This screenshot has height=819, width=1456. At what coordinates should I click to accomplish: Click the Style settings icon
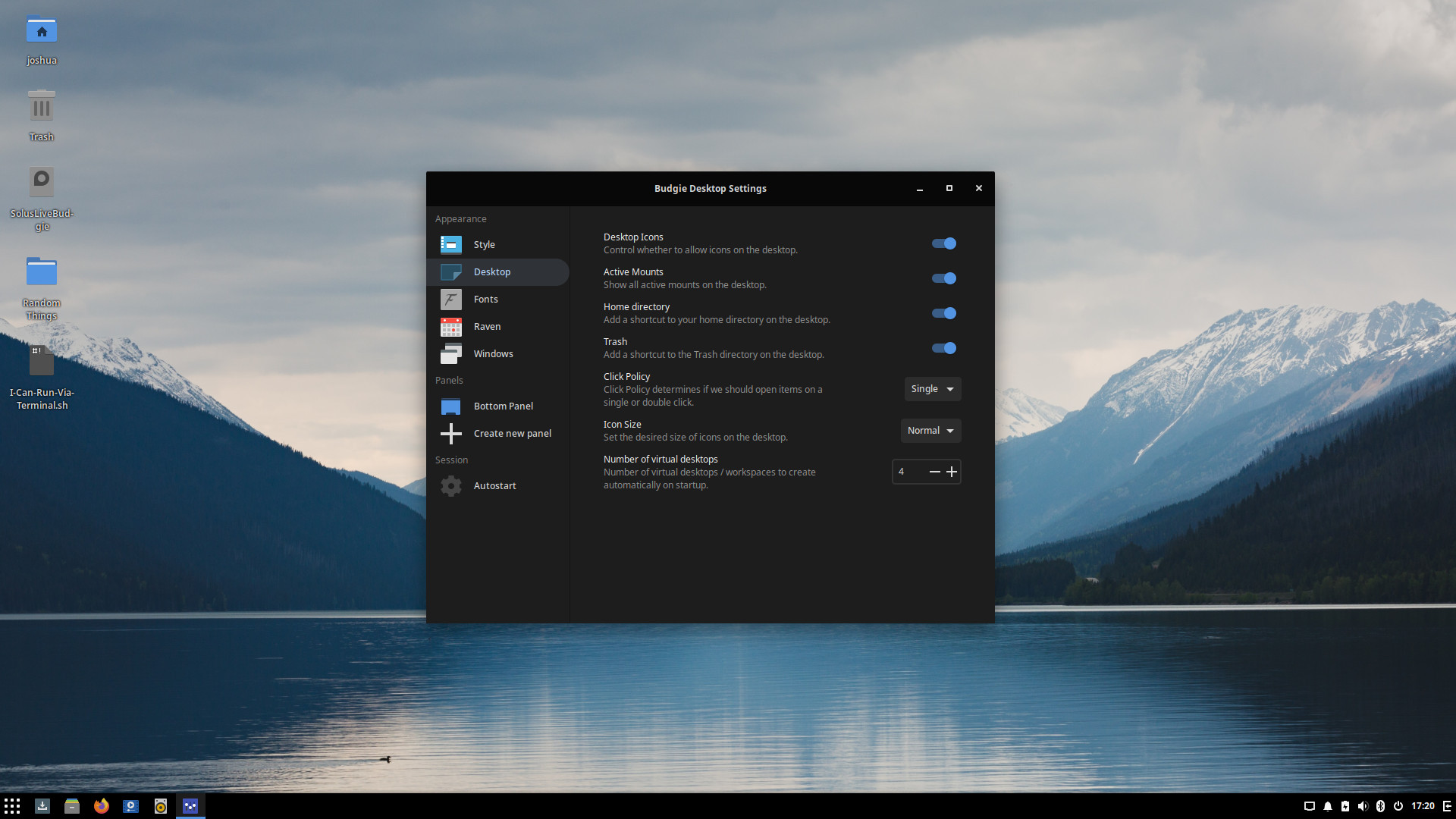point(451,243)
